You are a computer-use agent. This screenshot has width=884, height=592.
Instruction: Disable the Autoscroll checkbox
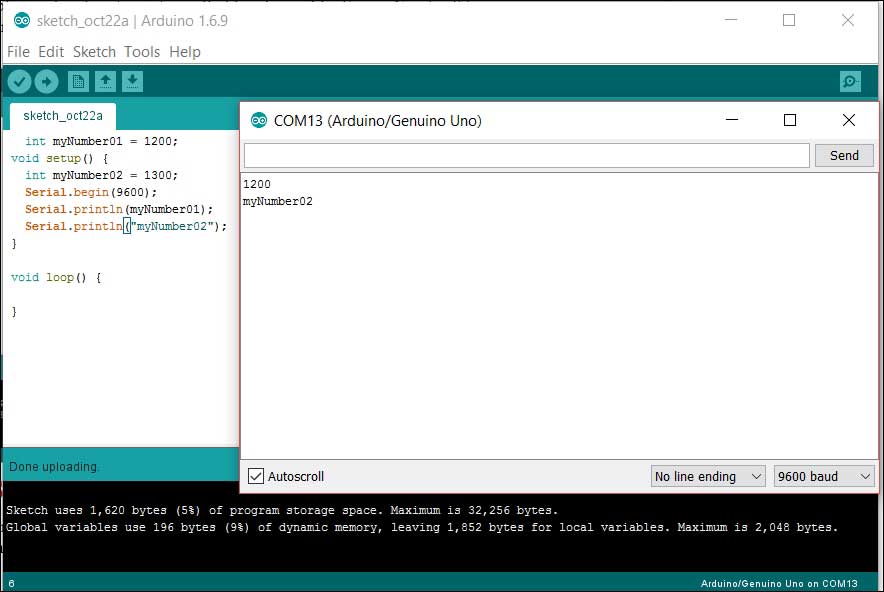256,477
